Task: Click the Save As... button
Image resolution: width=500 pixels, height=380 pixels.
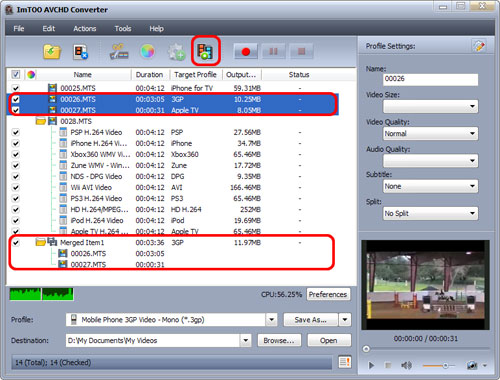Action: pyautogui.click(x=311, y=320)
